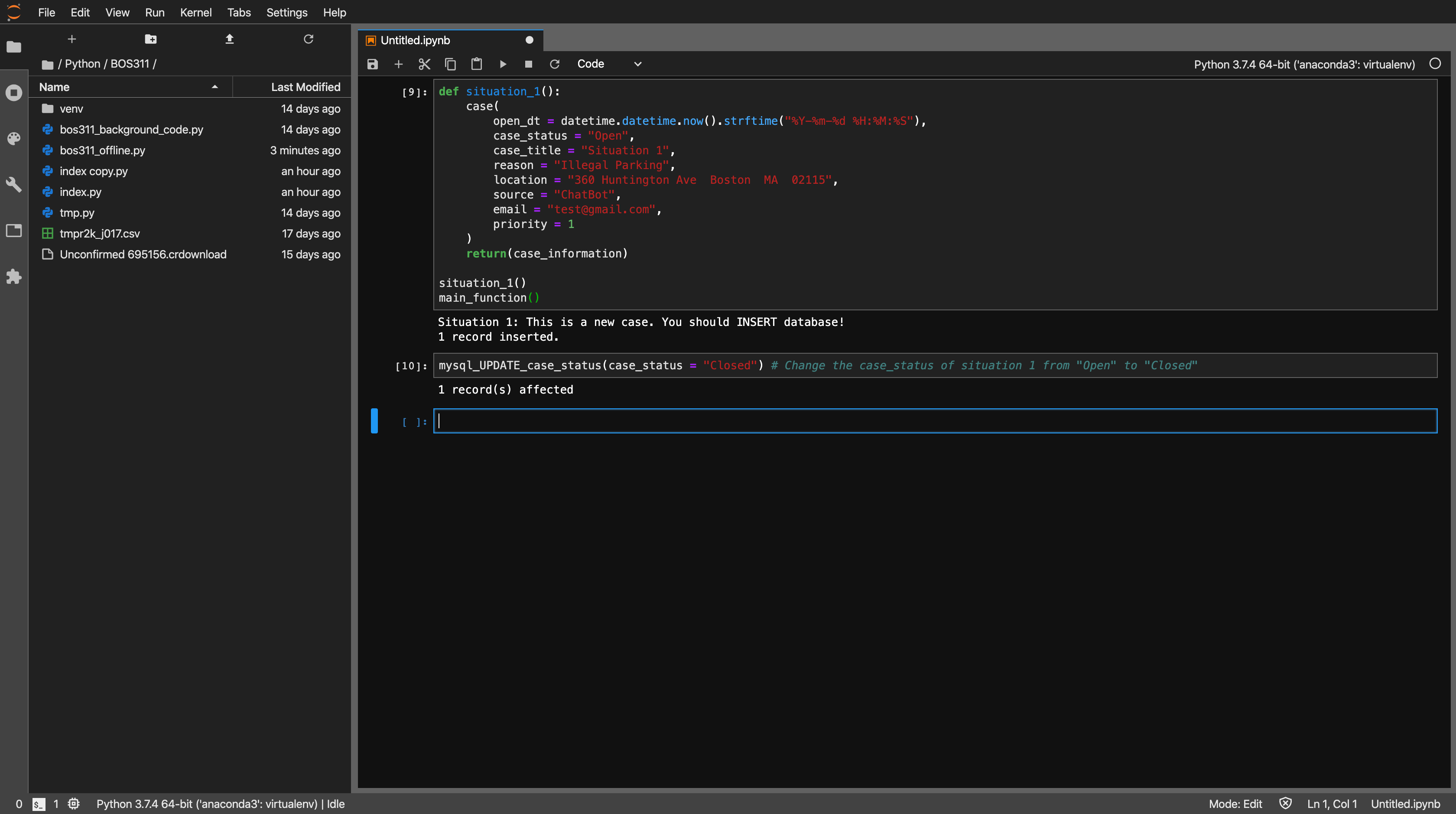Upload files using upload arrow icon

tap(230, 39)
